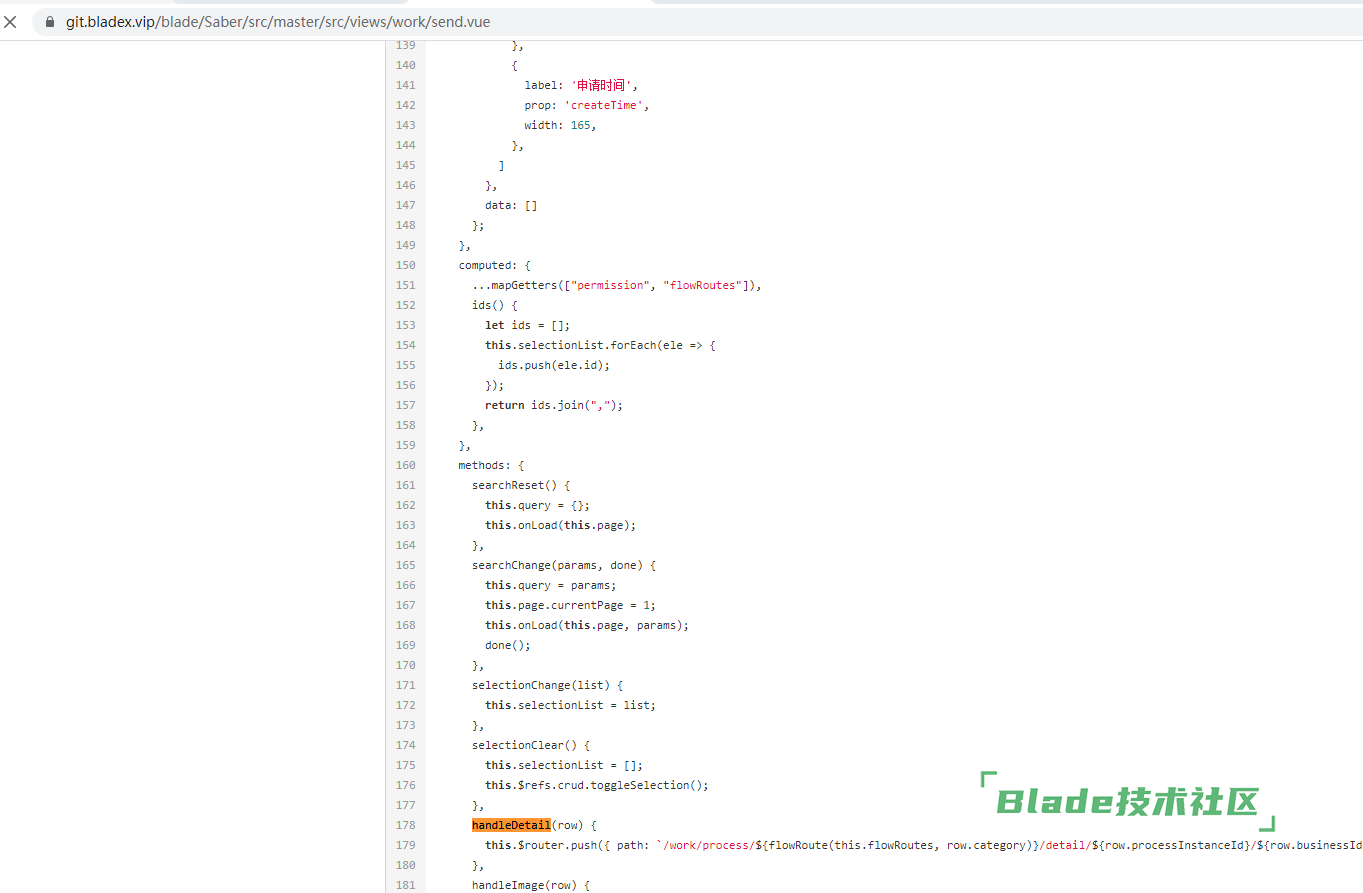This screenshot has width=1363, height=893.
Task: Click the highlighted handleDetail text
Action: 511,825
